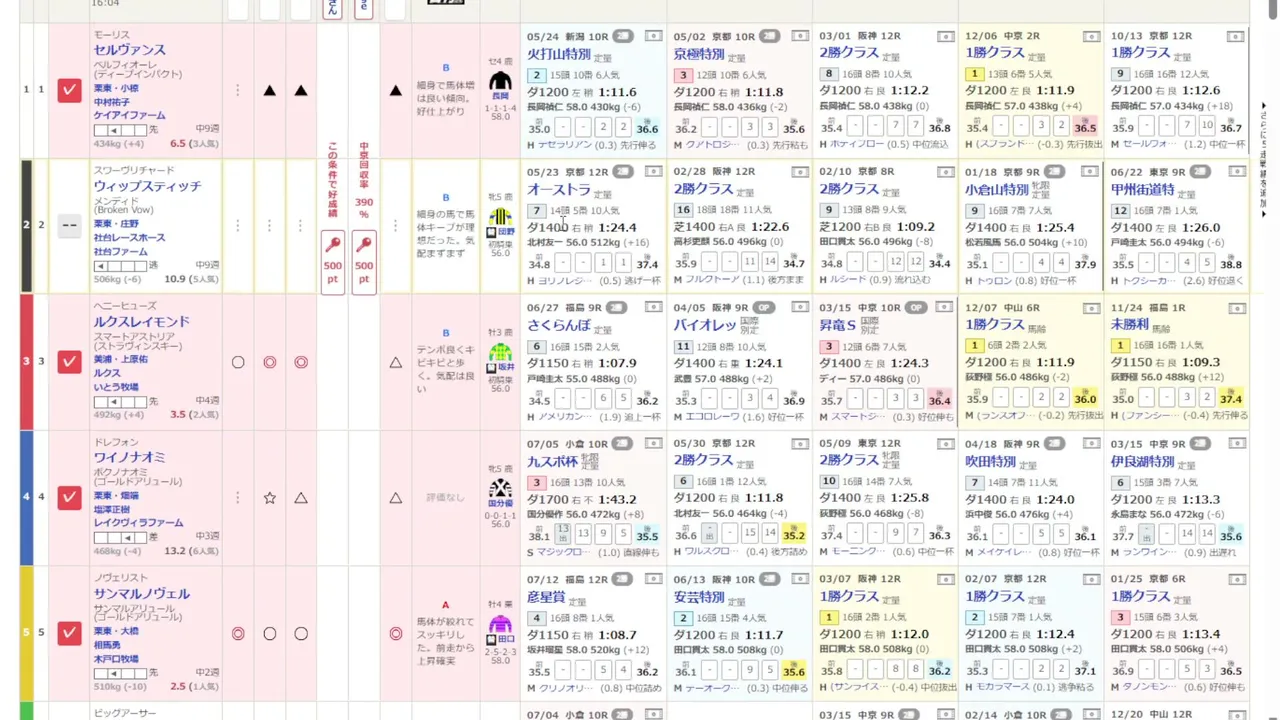Open trainer link 栗東・小椋
Image resolution: width=1280 pixels, height=720 pixels.
(x=116, y=88)
